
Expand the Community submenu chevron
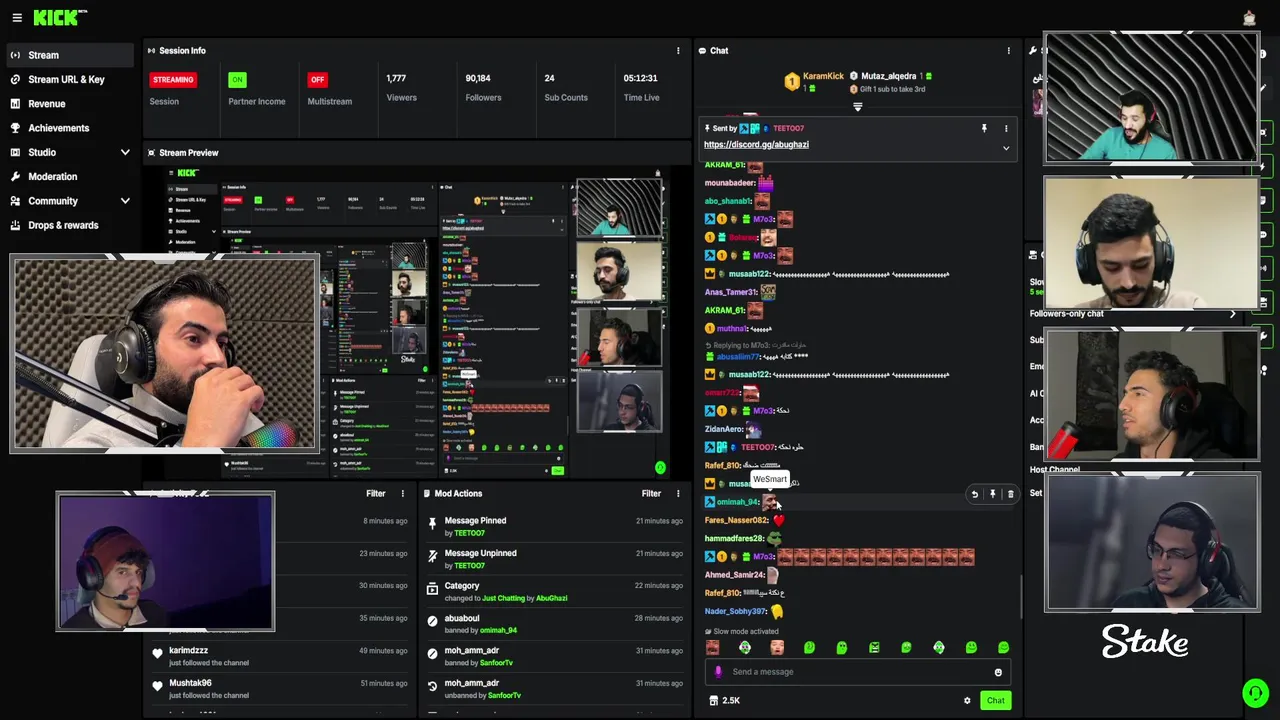coord(125,201)
